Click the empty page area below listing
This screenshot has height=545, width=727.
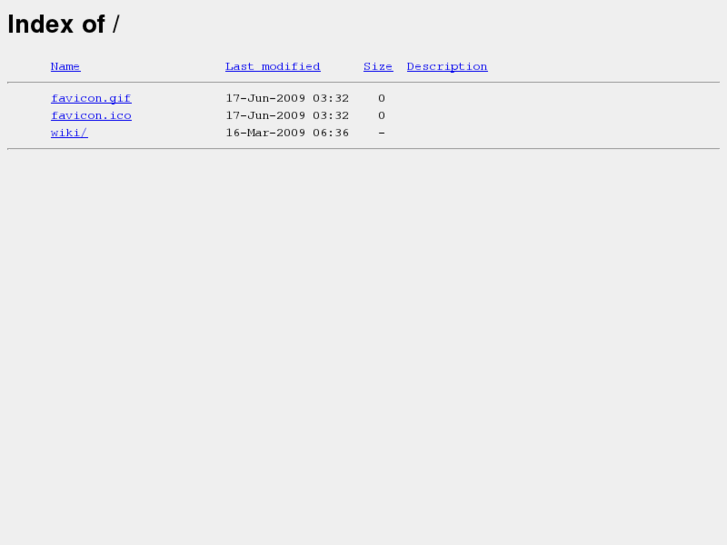coord(364,348)
